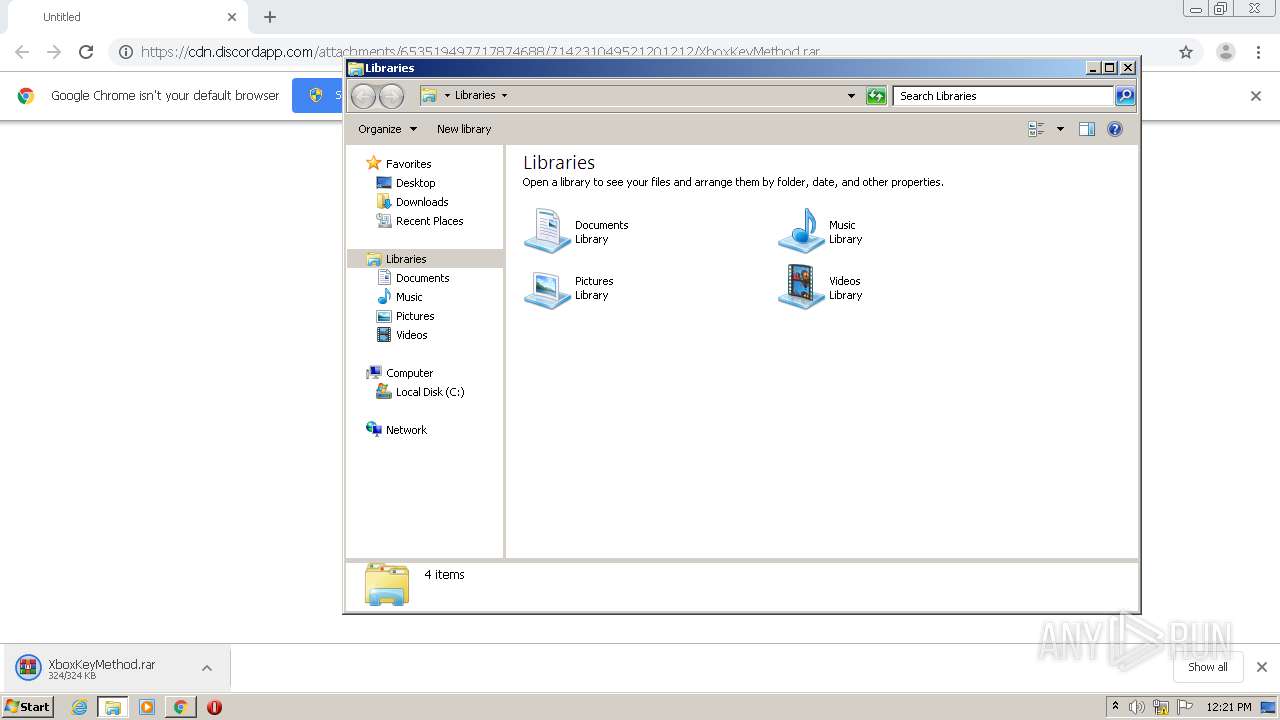This screenshot has height=720, width=1280.
Task: Close the Untitled tab
Action: click(x=232, y=17)
